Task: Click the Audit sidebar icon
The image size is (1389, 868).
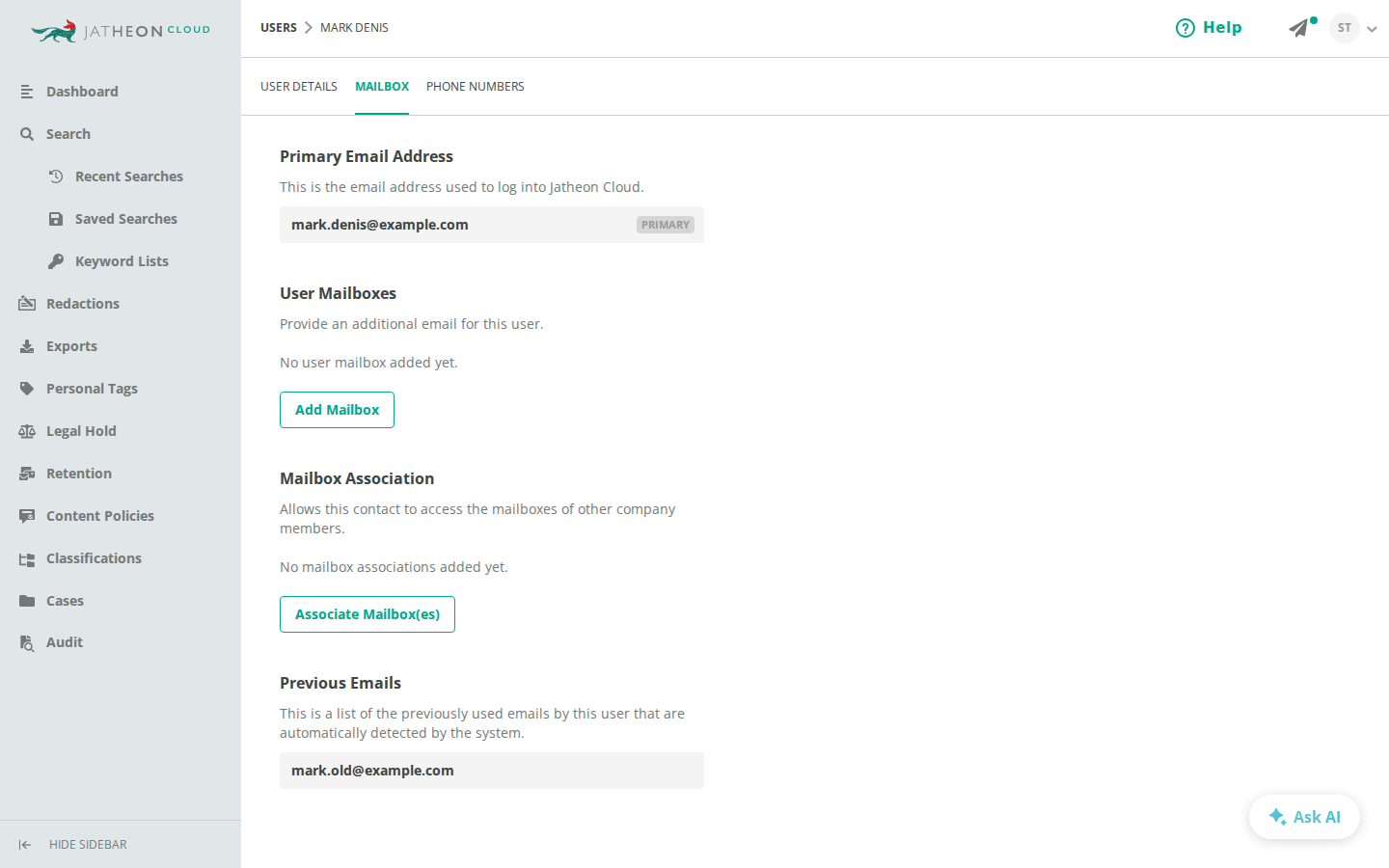Action: click(27, 642)
